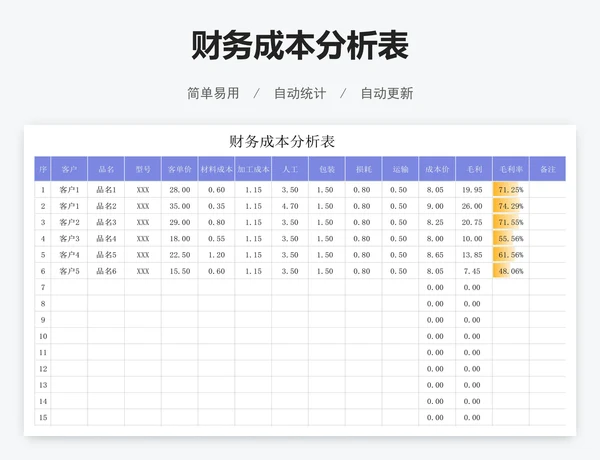This screenshot has height=460, width=600.
Task: Click the 8.65 cost price cell
Action: [437, 254]
